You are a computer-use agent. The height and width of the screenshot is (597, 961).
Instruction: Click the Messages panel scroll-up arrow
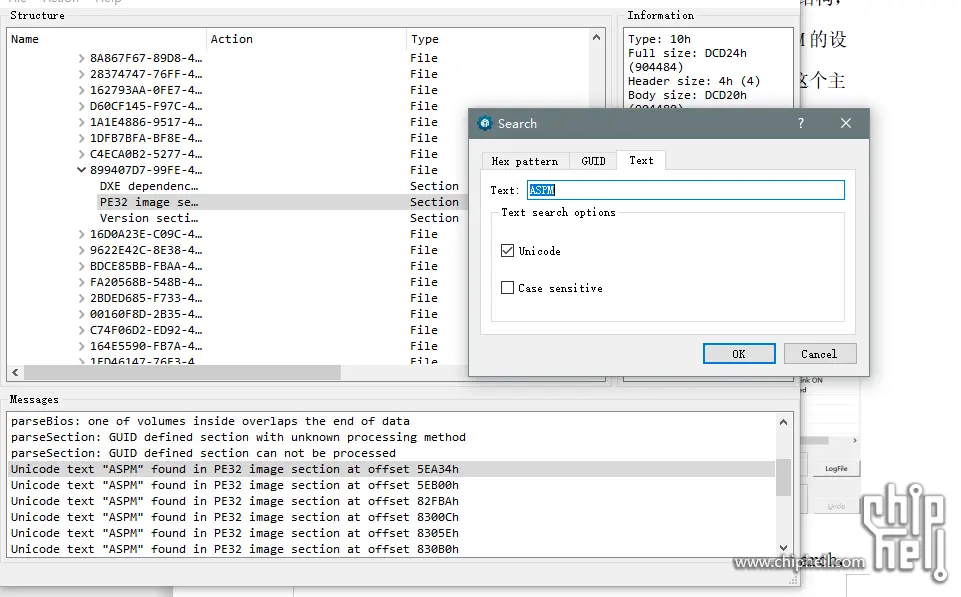click(783, 422)
